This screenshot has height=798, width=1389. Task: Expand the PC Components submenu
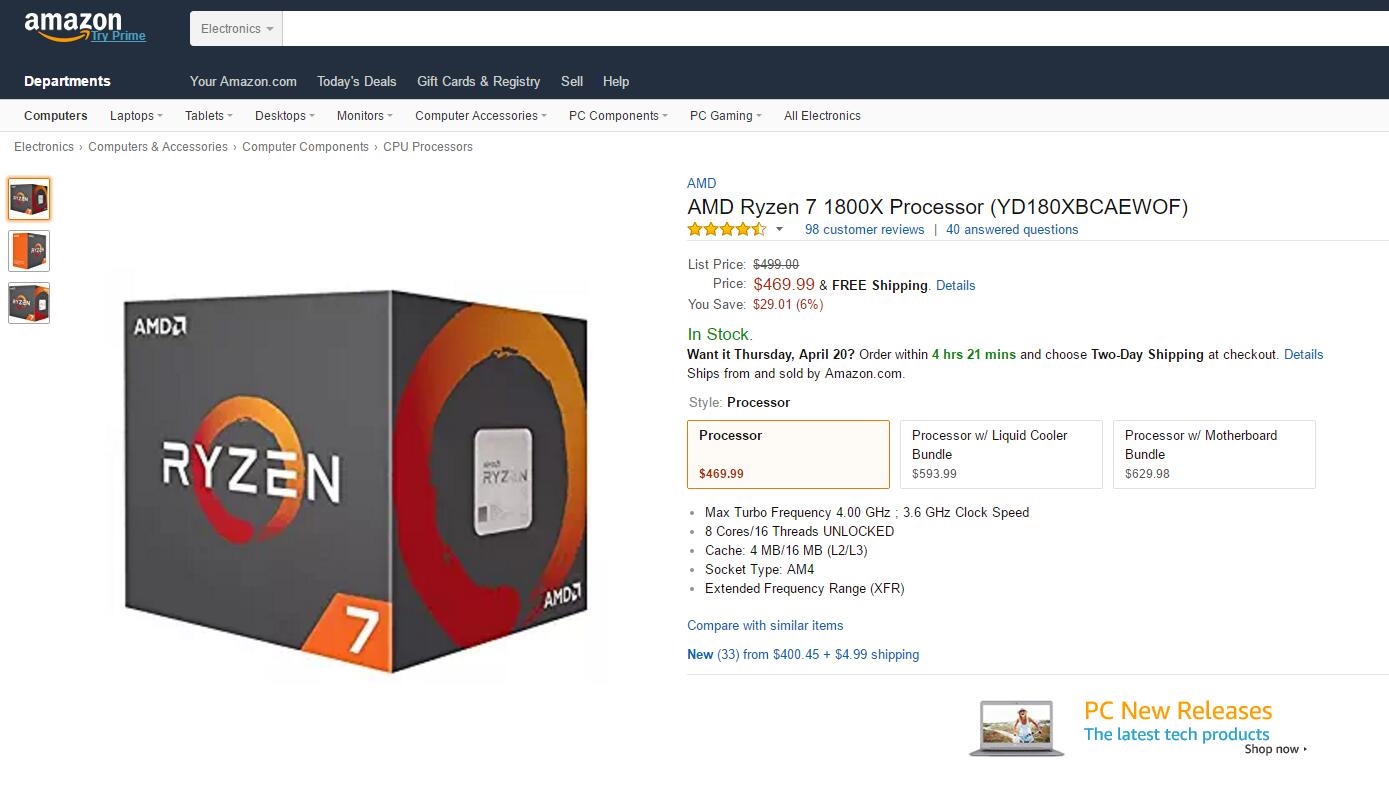(x=618, y=116)
